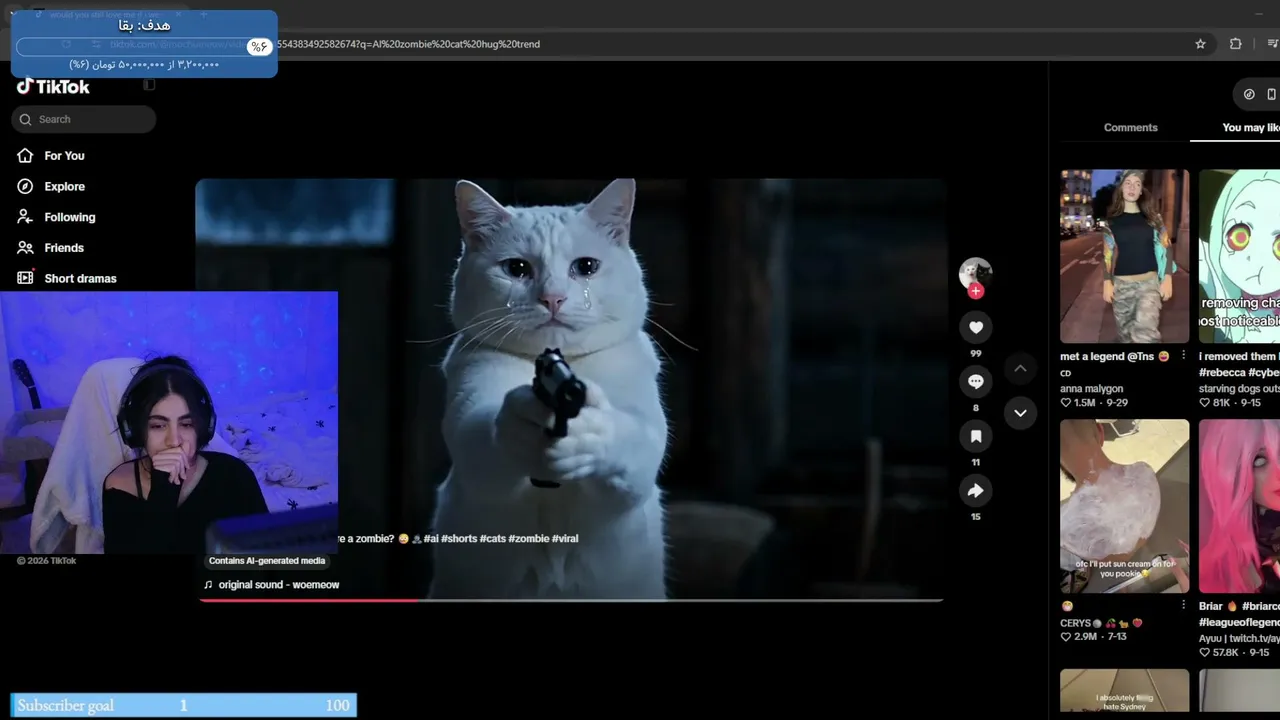1280x720 pixels.
Task: Click the © 2026 TikTok footer text
Action: (x=47, y=561)
